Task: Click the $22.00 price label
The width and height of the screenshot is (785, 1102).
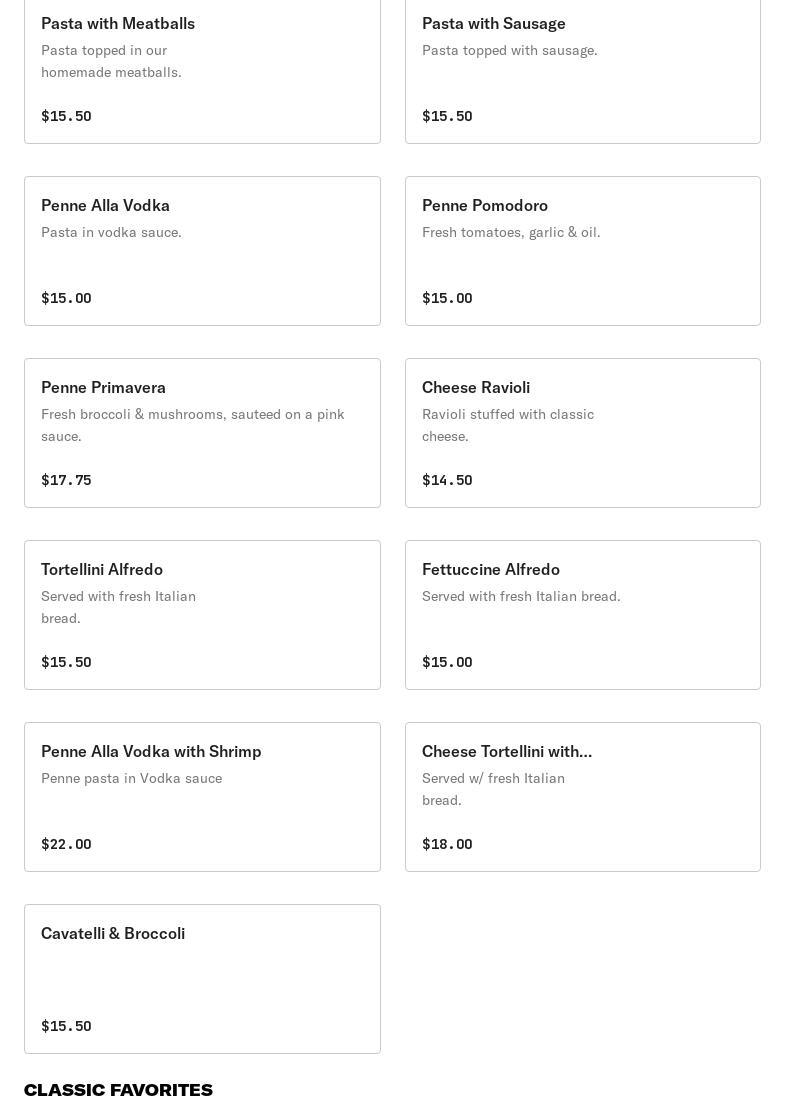Action: (x=66, y=844)
